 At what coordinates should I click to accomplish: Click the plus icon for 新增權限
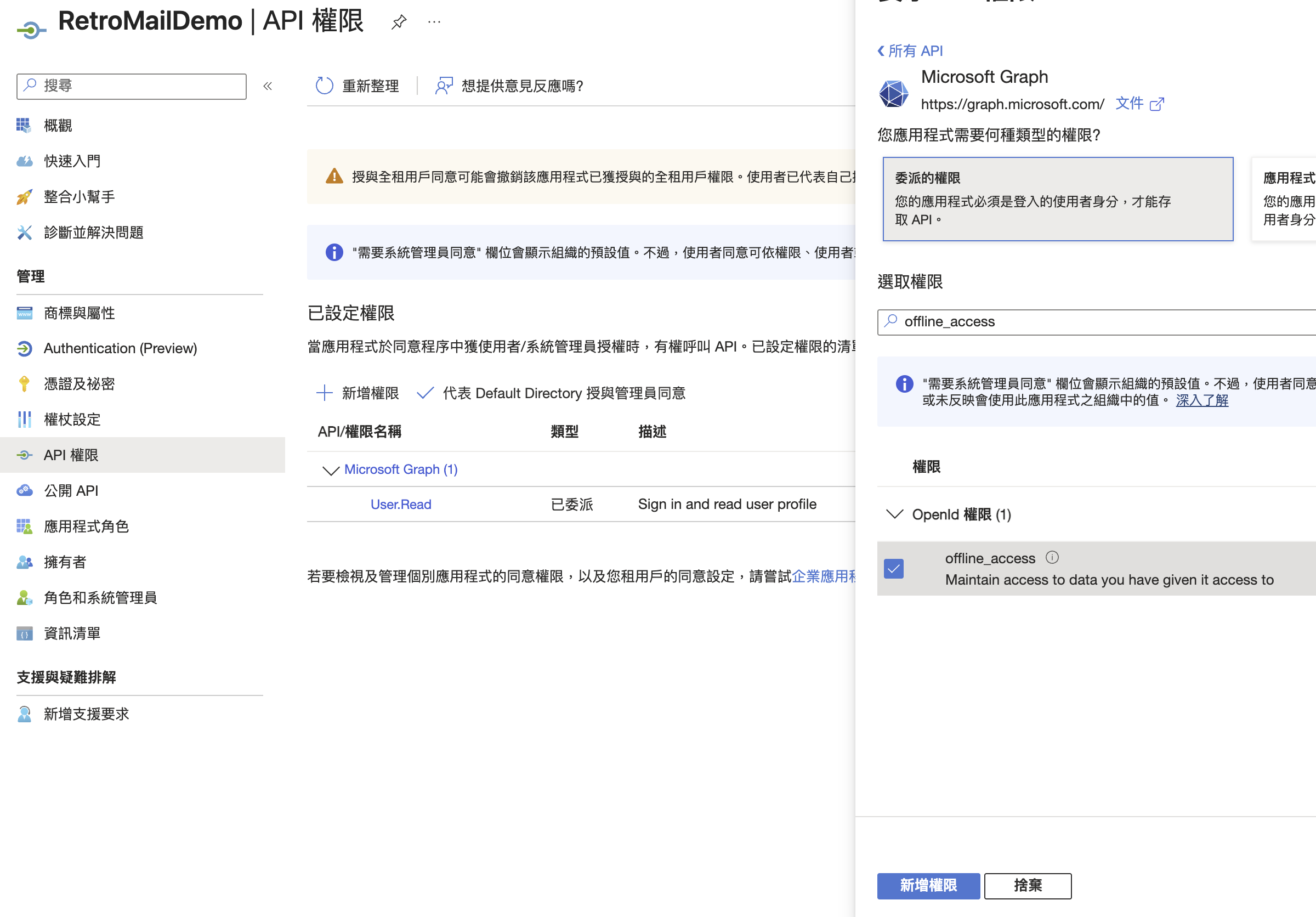point(325,393)
